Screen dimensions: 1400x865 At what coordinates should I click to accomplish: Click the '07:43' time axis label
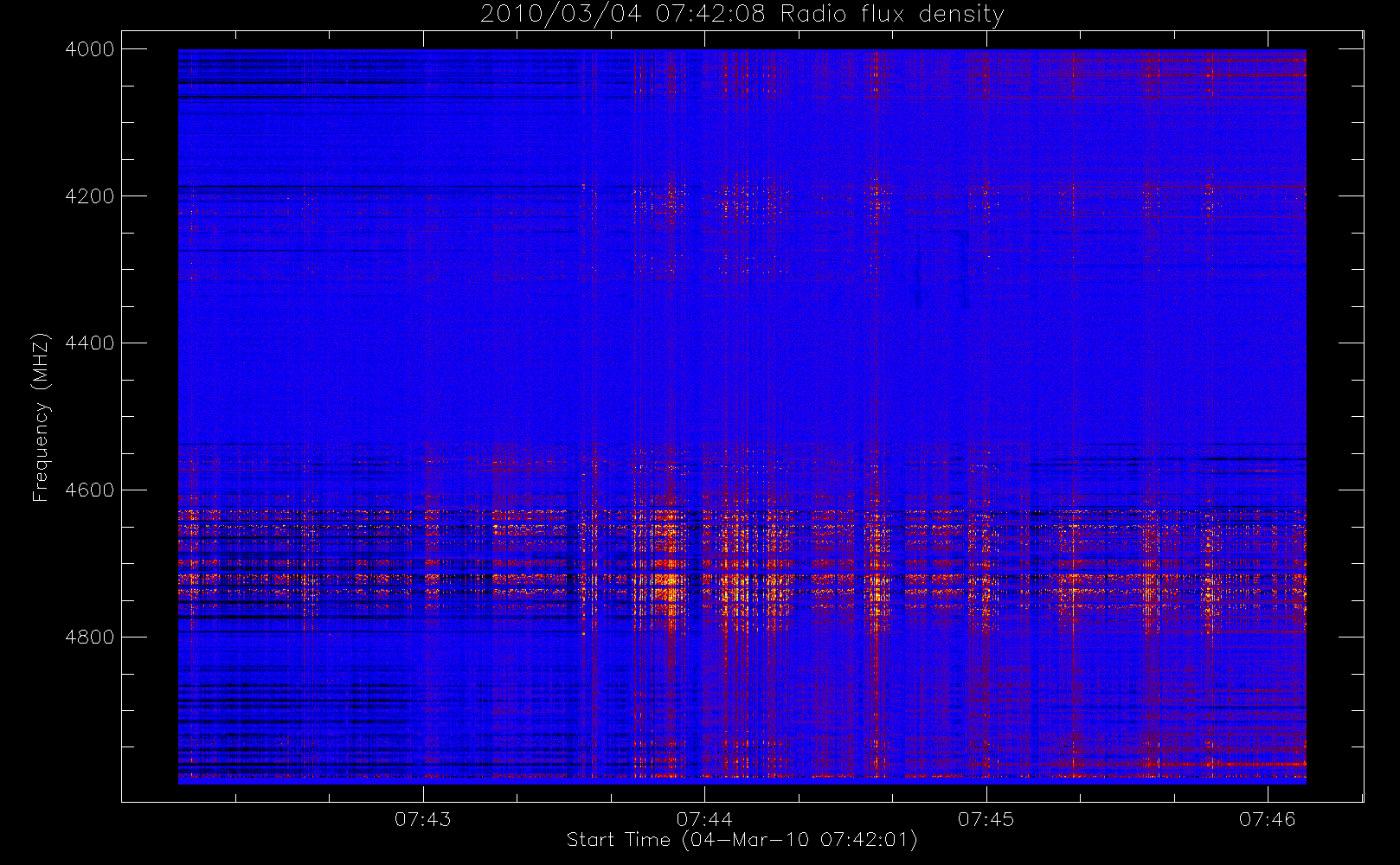423,819
